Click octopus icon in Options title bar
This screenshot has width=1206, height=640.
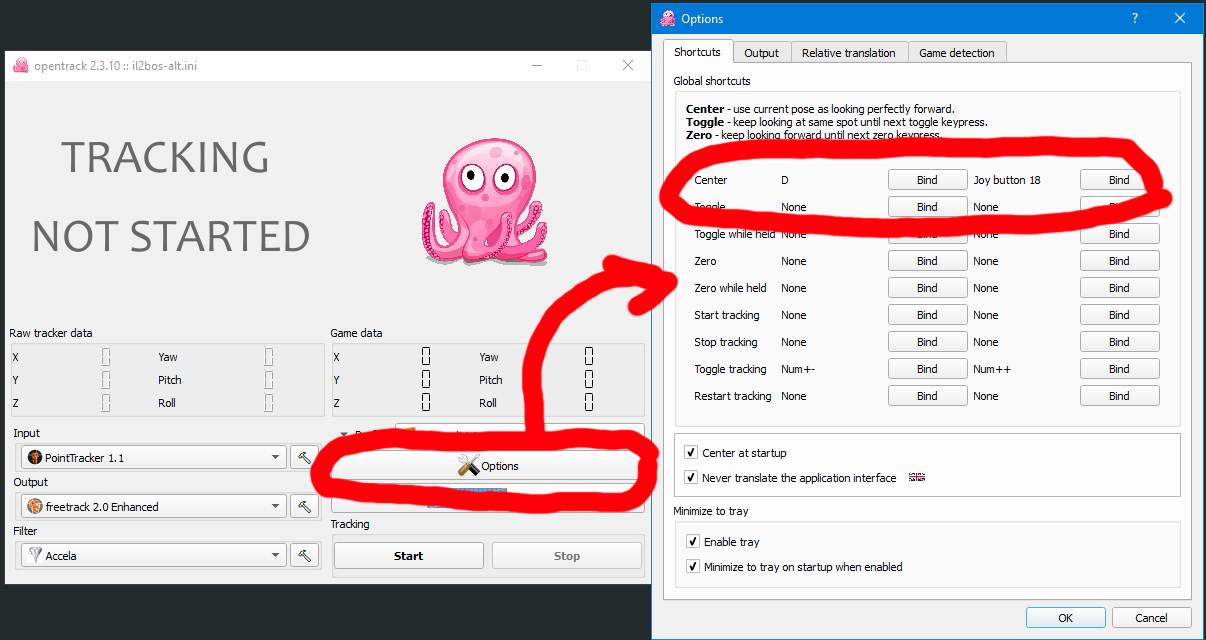tap(668, 19)
